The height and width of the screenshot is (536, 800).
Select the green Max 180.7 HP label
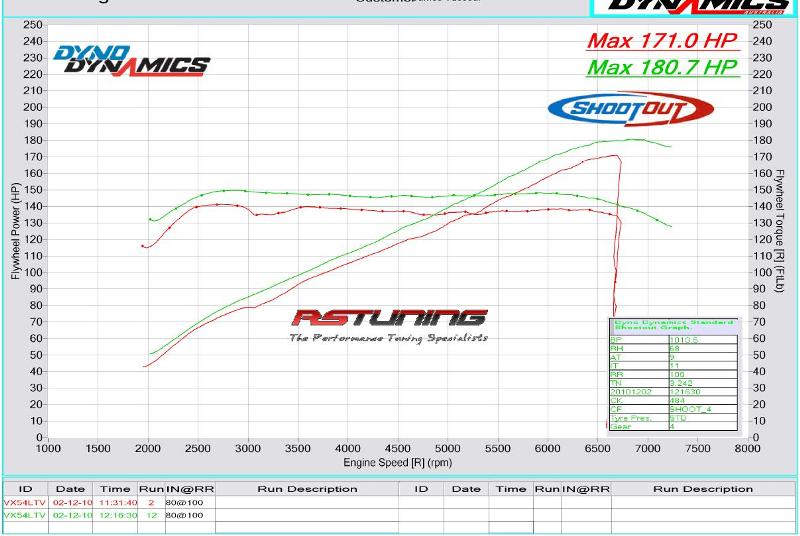point(661,68)
